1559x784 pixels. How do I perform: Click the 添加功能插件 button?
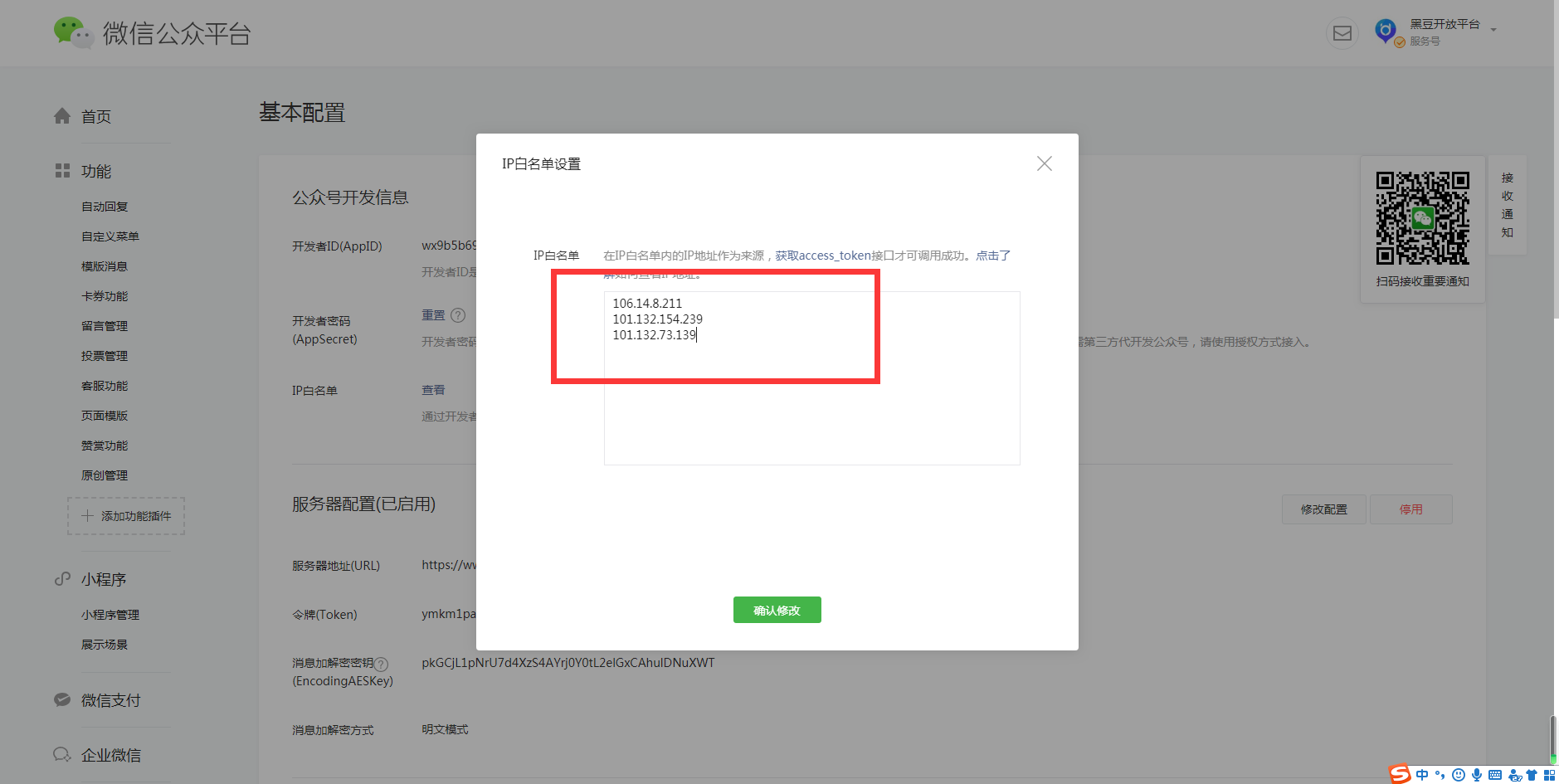click(x=126, y=516)
